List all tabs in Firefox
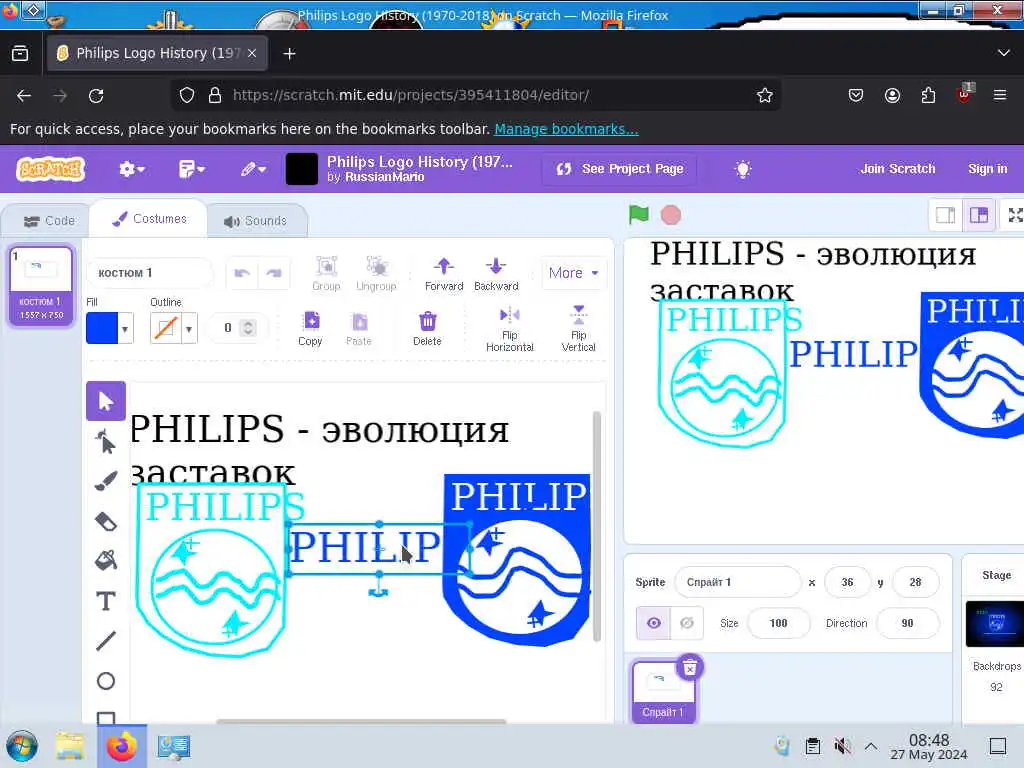 (1004, 53)
